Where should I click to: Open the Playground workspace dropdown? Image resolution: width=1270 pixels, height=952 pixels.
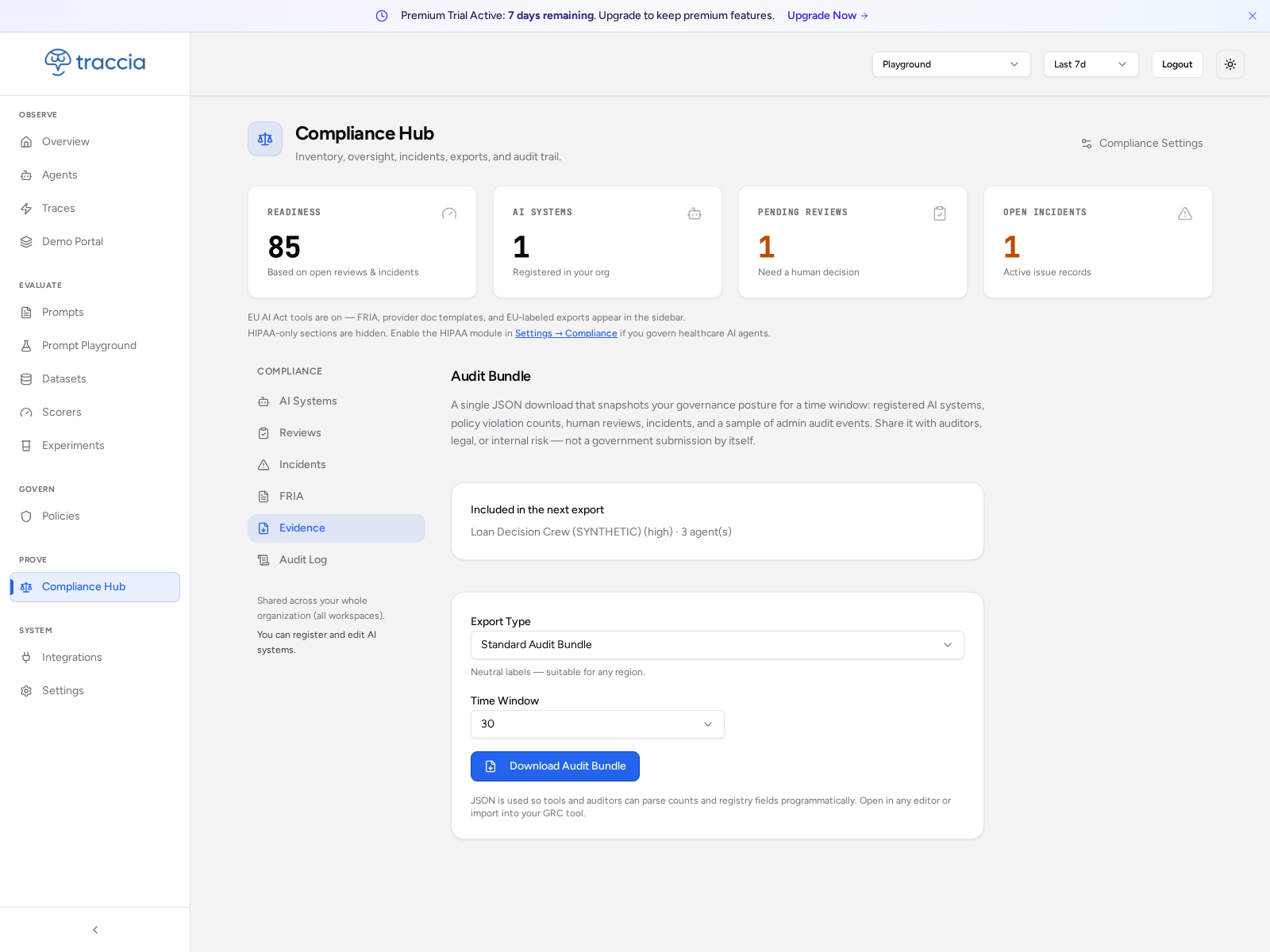pos(951,64)
